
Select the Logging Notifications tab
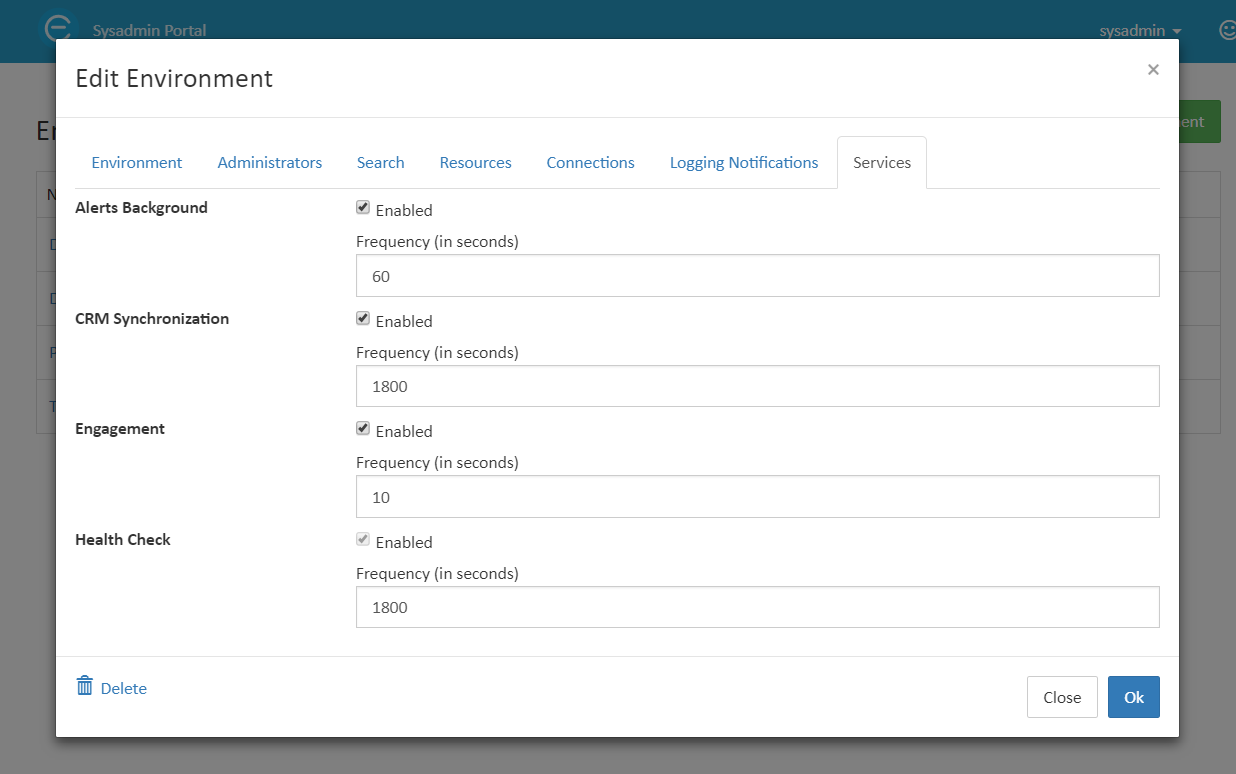(x=744, y=162)
